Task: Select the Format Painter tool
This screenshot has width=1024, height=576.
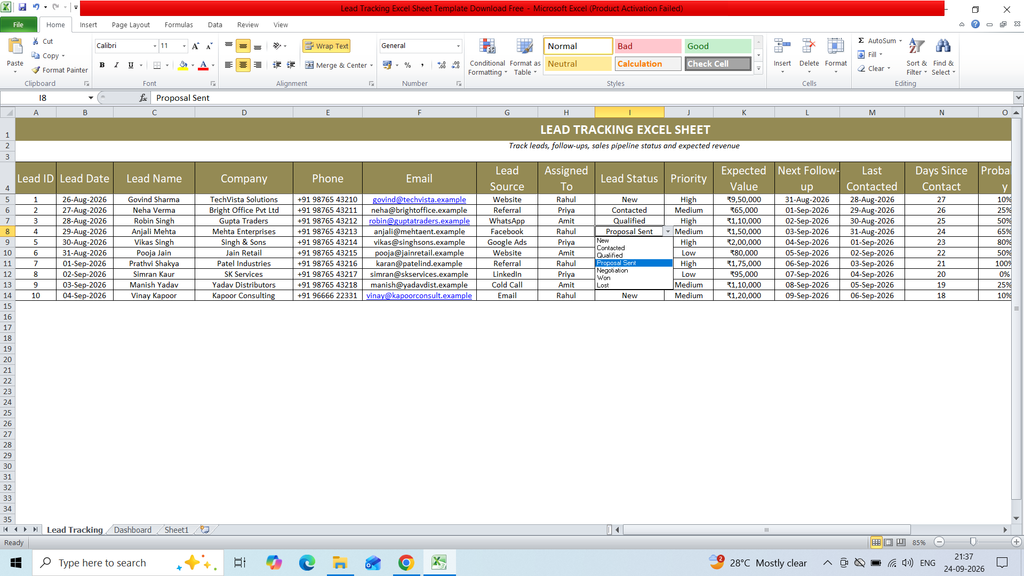Action: click(59, 70)
